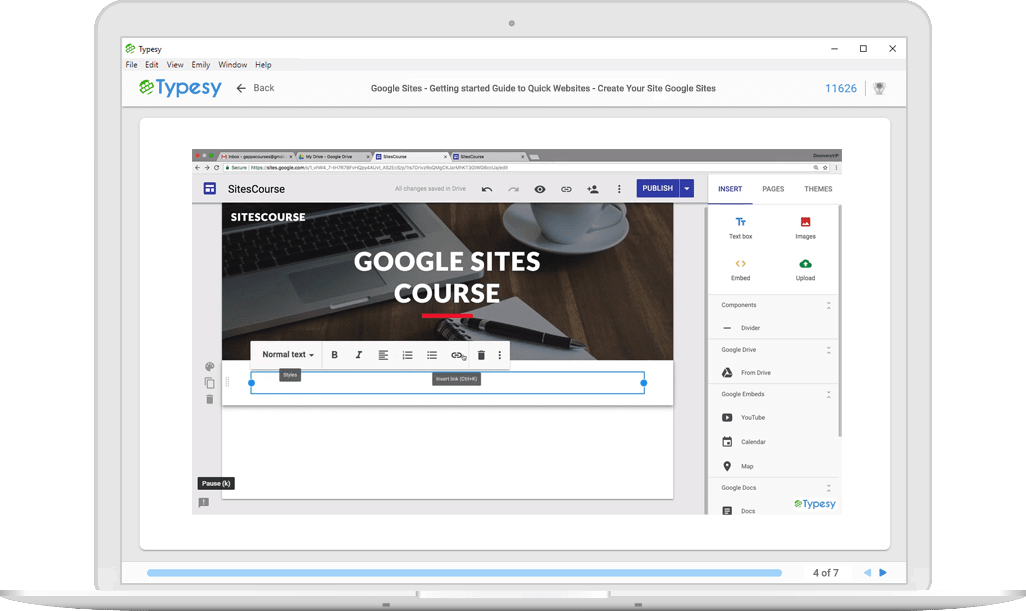This screenshot has height=611, width=1026.
Task: Click the undo arrow in Sites toolbar
Action: coord(487,189)
